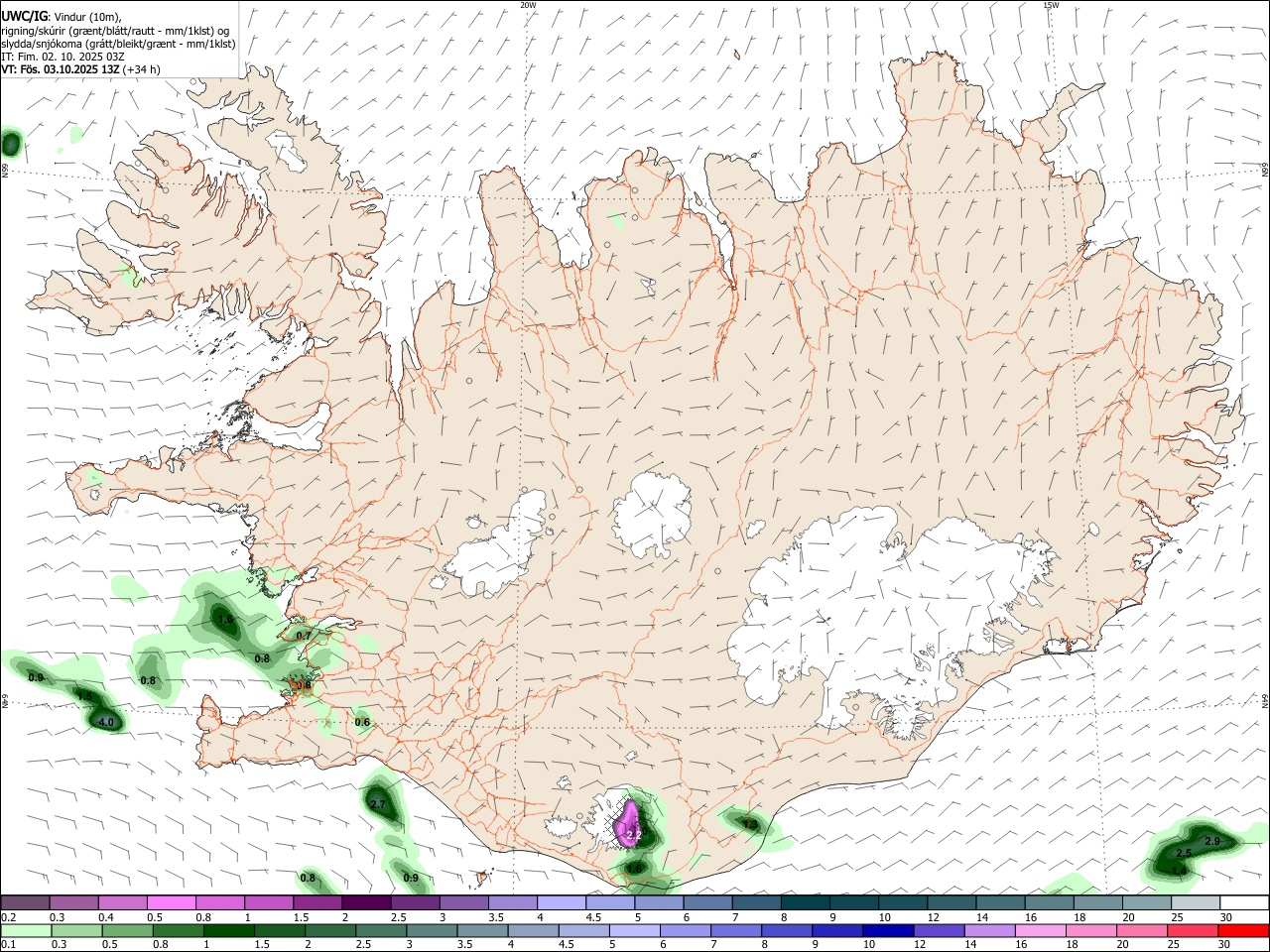
Task: Click the 'IT: Fim. 02. 10. 2025 03Z' line
Action: 63,57
